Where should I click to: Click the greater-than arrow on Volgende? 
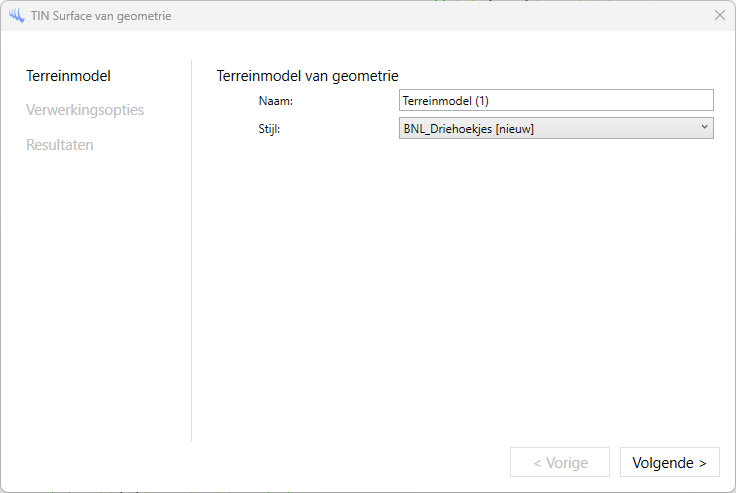tap(703, 463)
